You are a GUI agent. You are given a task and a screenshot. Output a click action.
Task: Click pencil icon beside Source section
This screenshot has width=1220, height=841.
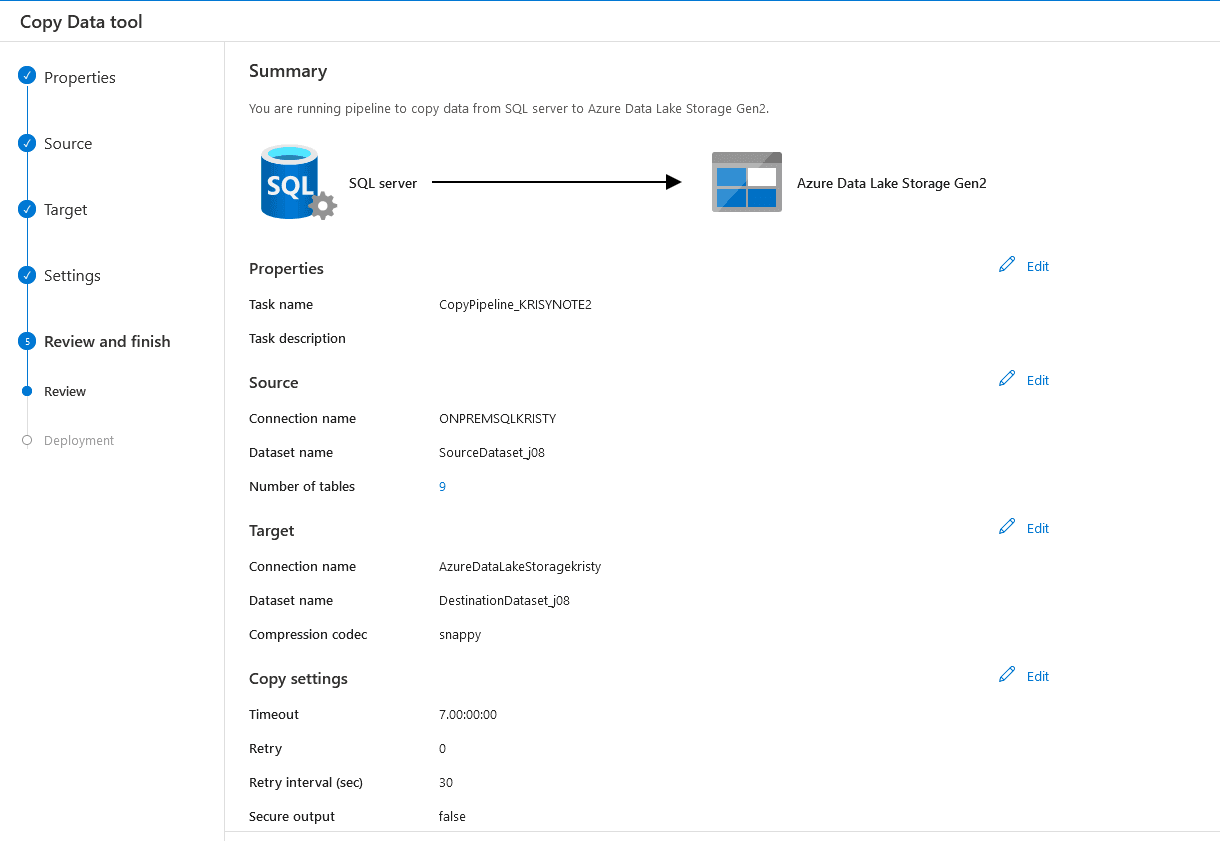pos(1007,379)
